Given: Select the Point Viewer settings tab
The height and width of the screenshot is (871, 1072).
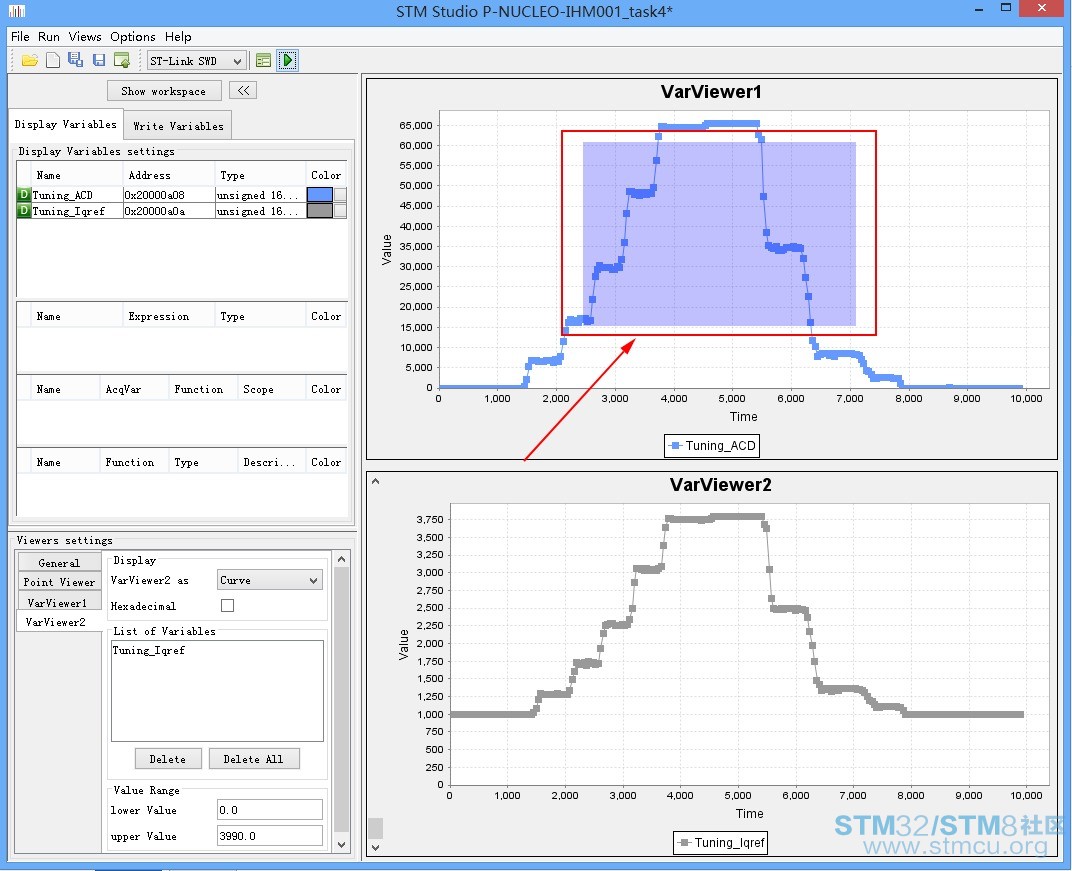Looking at the screenshot, I should click(59, 582).
